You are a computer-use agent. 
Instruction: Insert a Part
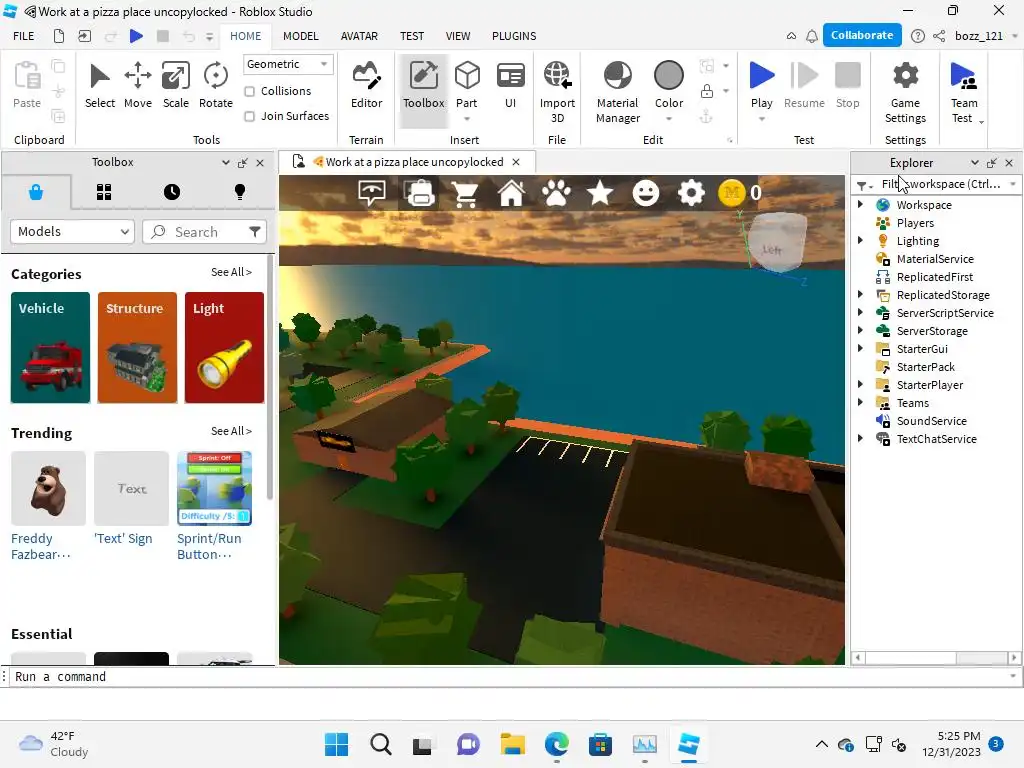coord(466,86)
